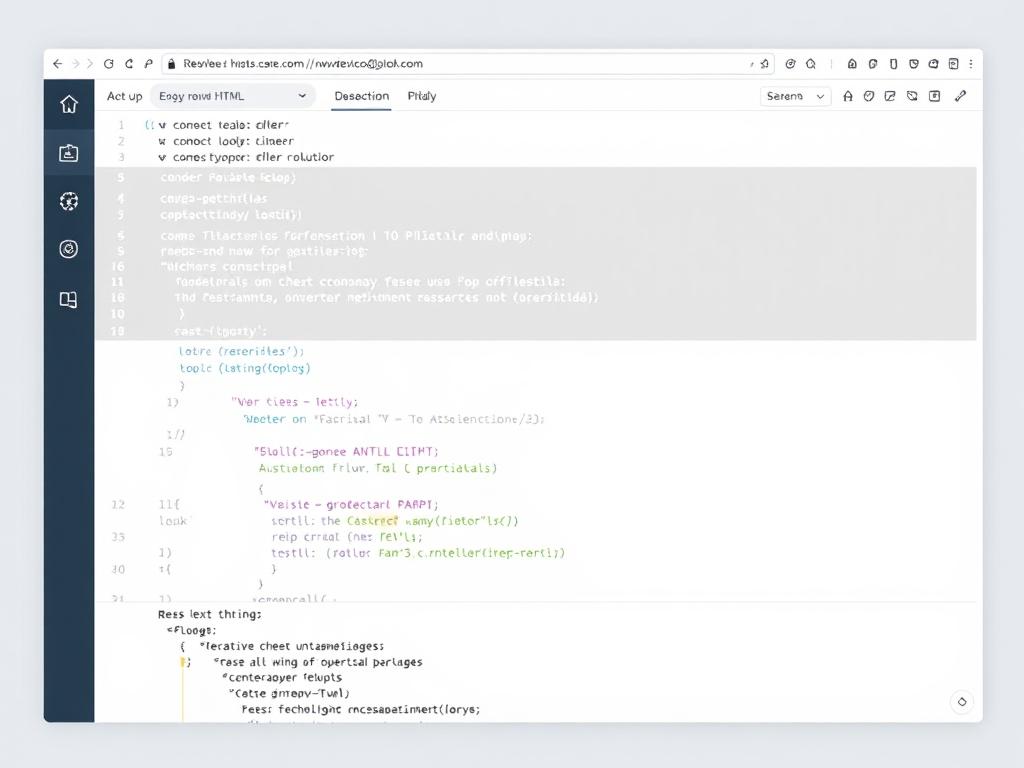The height and width of the screenshot is (768, 1024).
Task: Click the 'Valsie – grofectarl PARPT;' code line
Action: pos(351,505)
